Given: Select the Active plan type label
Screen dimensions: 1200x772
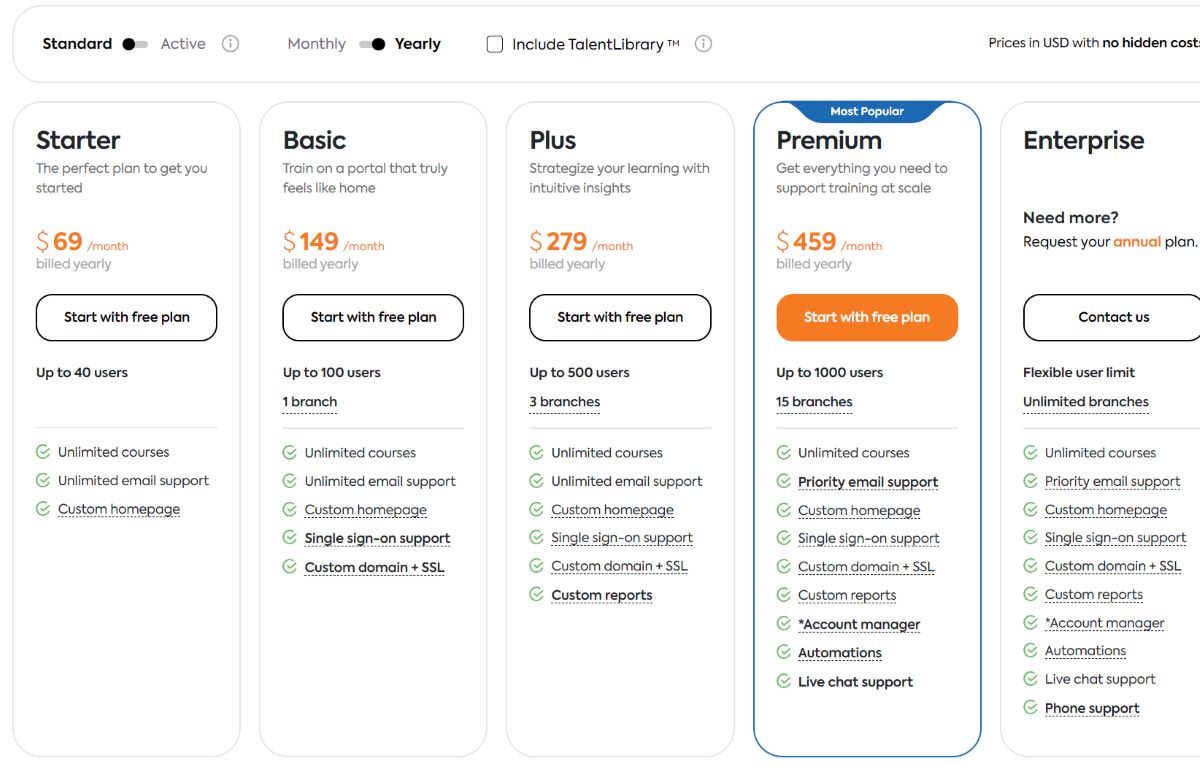Looking at the screenshot, I should [x=183, y=44].
